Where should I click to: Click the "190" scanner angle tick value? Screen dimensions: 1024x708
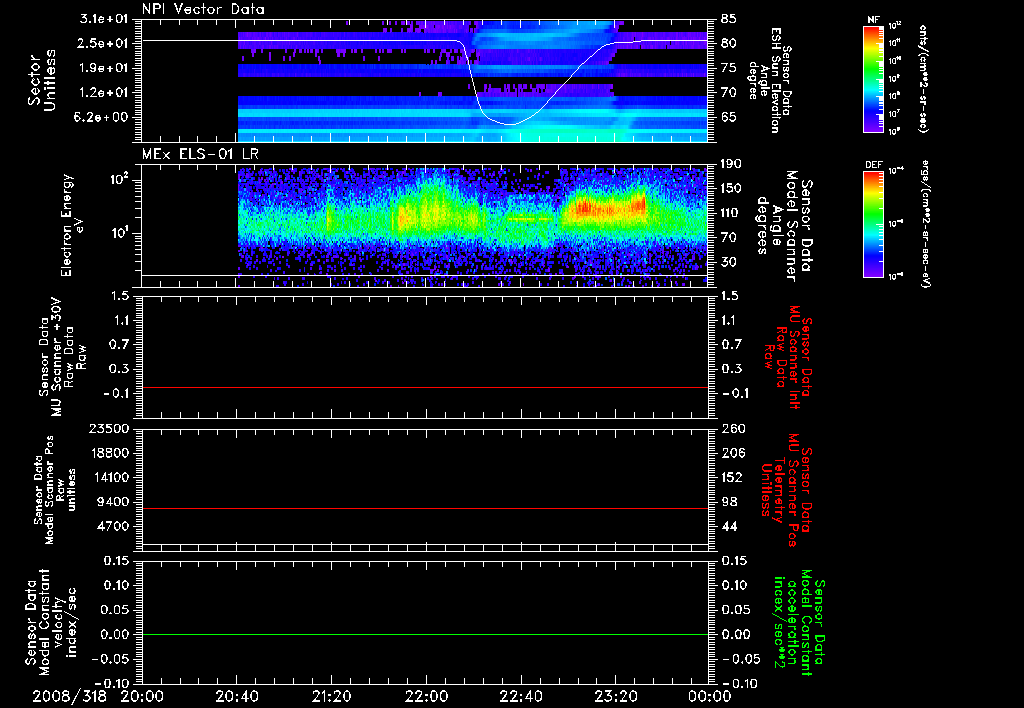[x=732, y=164]
